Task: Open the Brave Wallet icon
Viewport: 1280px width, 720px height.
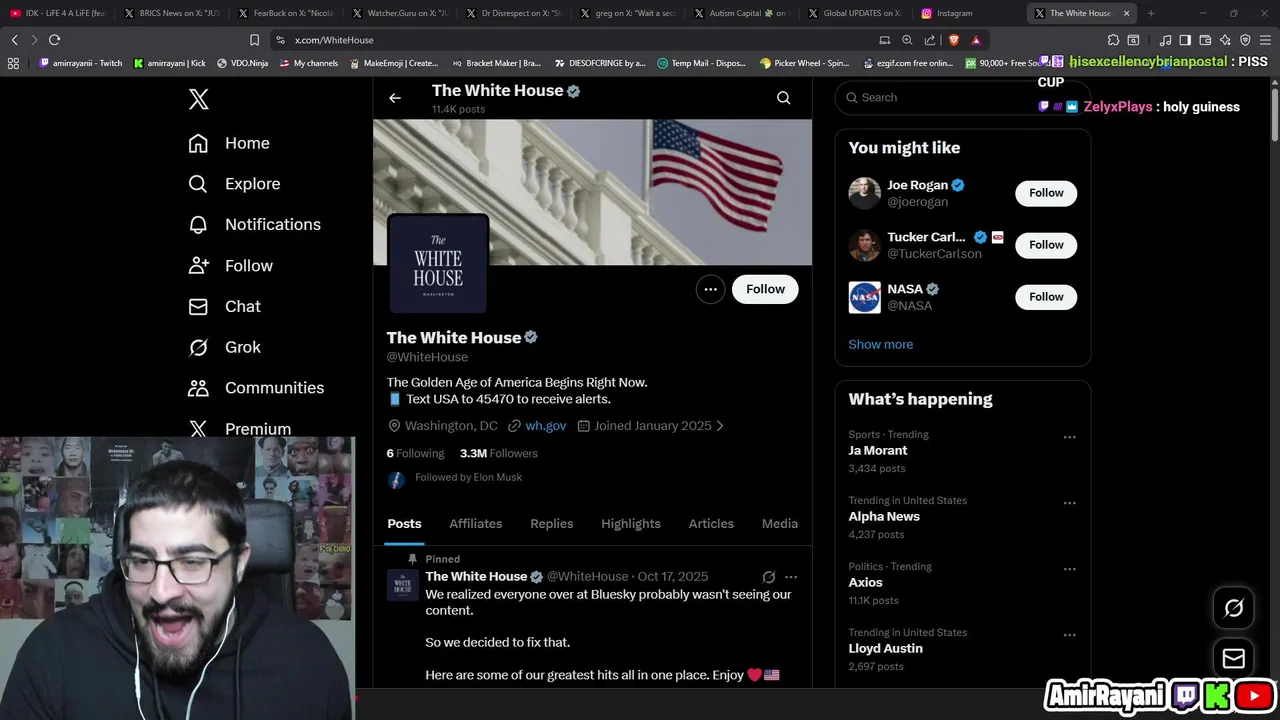Action: (x=1205, y=40)
